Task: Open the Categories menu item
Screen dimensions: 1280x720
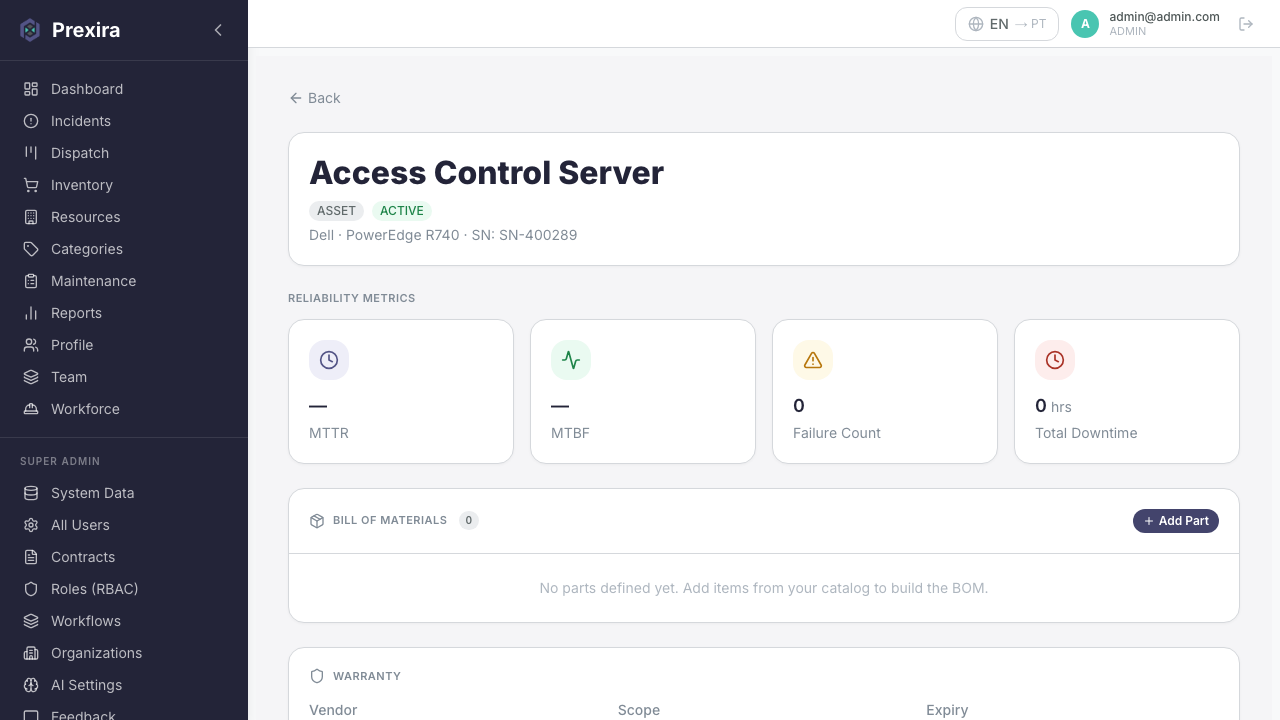Action: coord(124,249)
